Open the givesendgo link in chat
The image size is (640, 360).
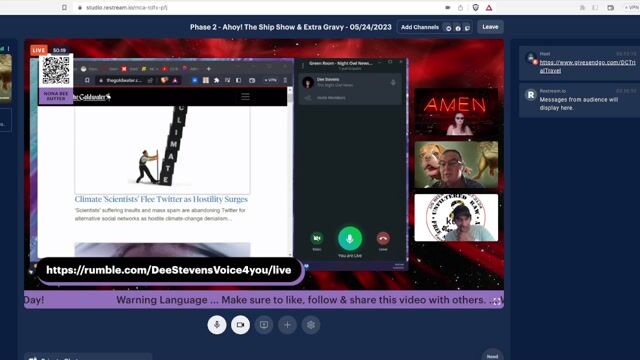click(x=587, y=67)
